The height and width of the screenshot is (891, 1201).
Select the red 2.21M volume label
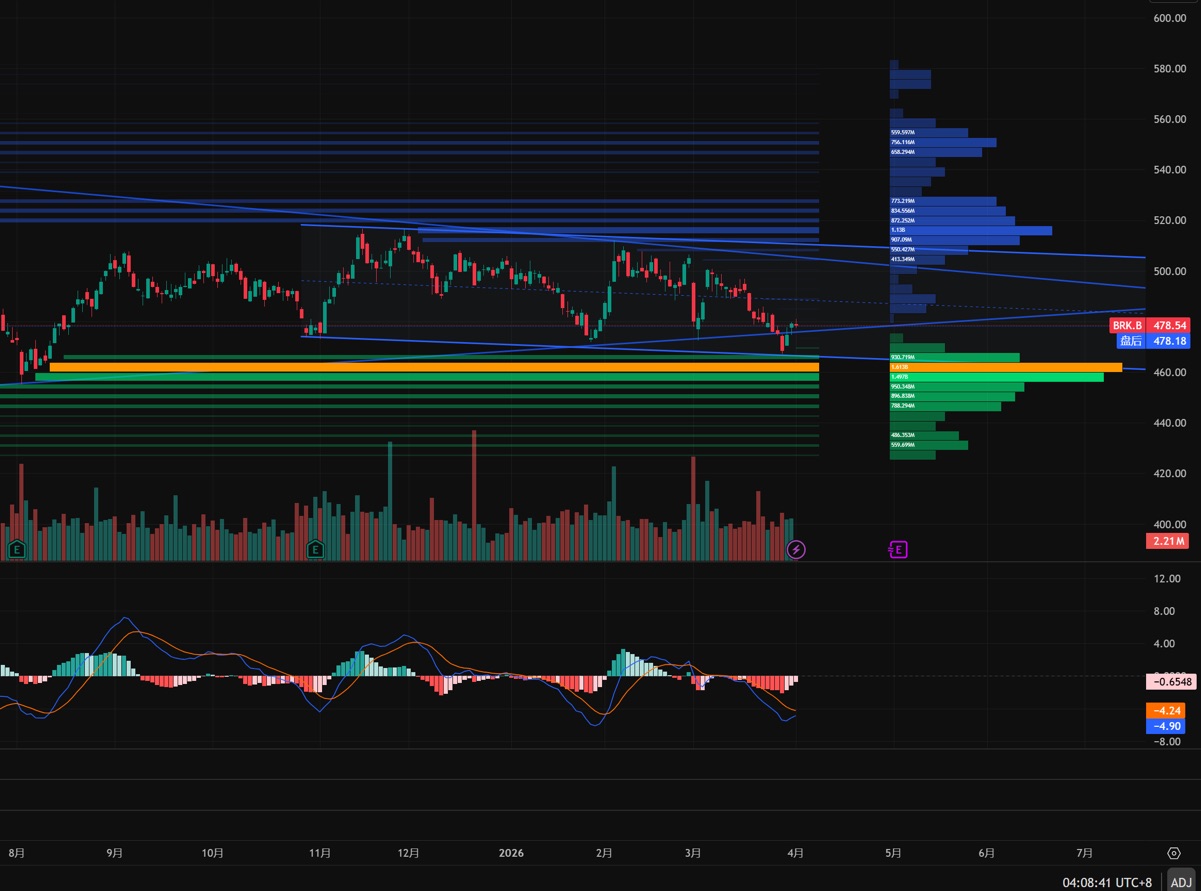coord(1167,541)
